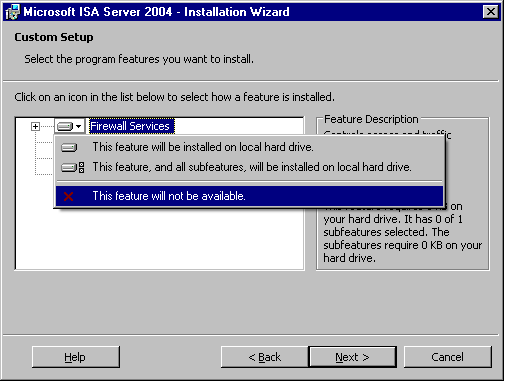Click 'Click on an icon in the list below' instruction text
Screen dimensions: 506x382
click(x=174, y=97)
